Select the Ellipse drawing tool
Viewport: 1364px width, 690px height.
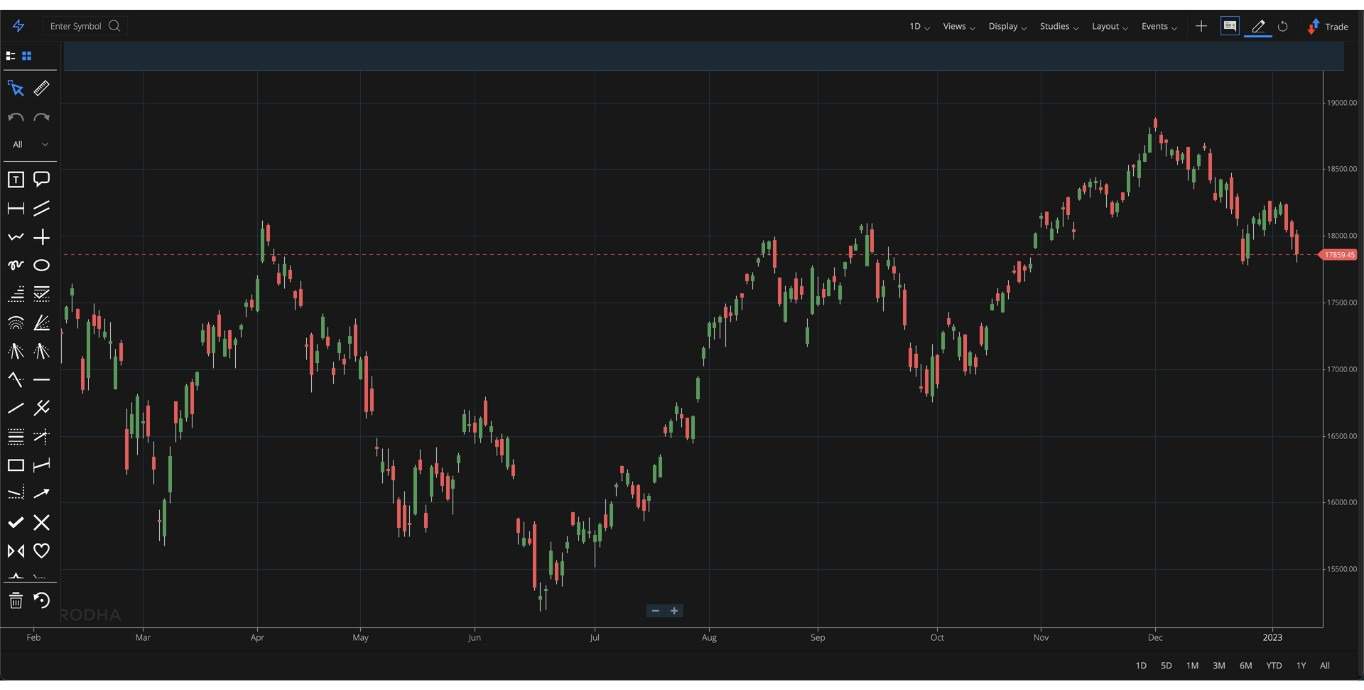(41, 265)
